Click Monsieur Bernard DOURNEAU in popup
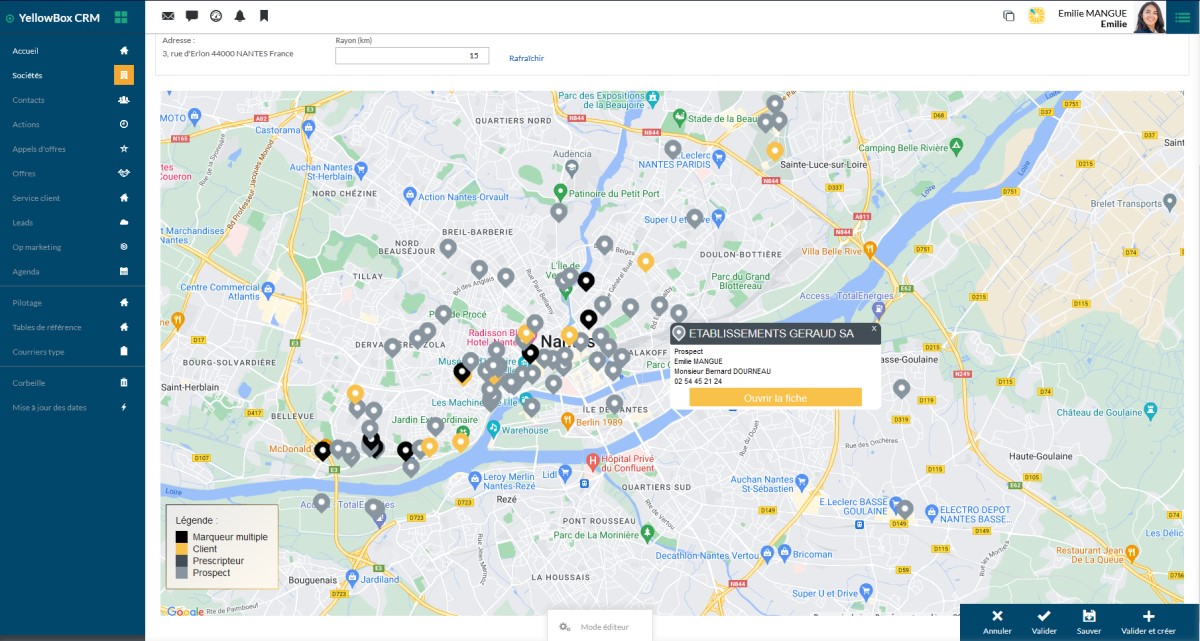Viewport: 1200px width, 641px height. pos(723,371)
